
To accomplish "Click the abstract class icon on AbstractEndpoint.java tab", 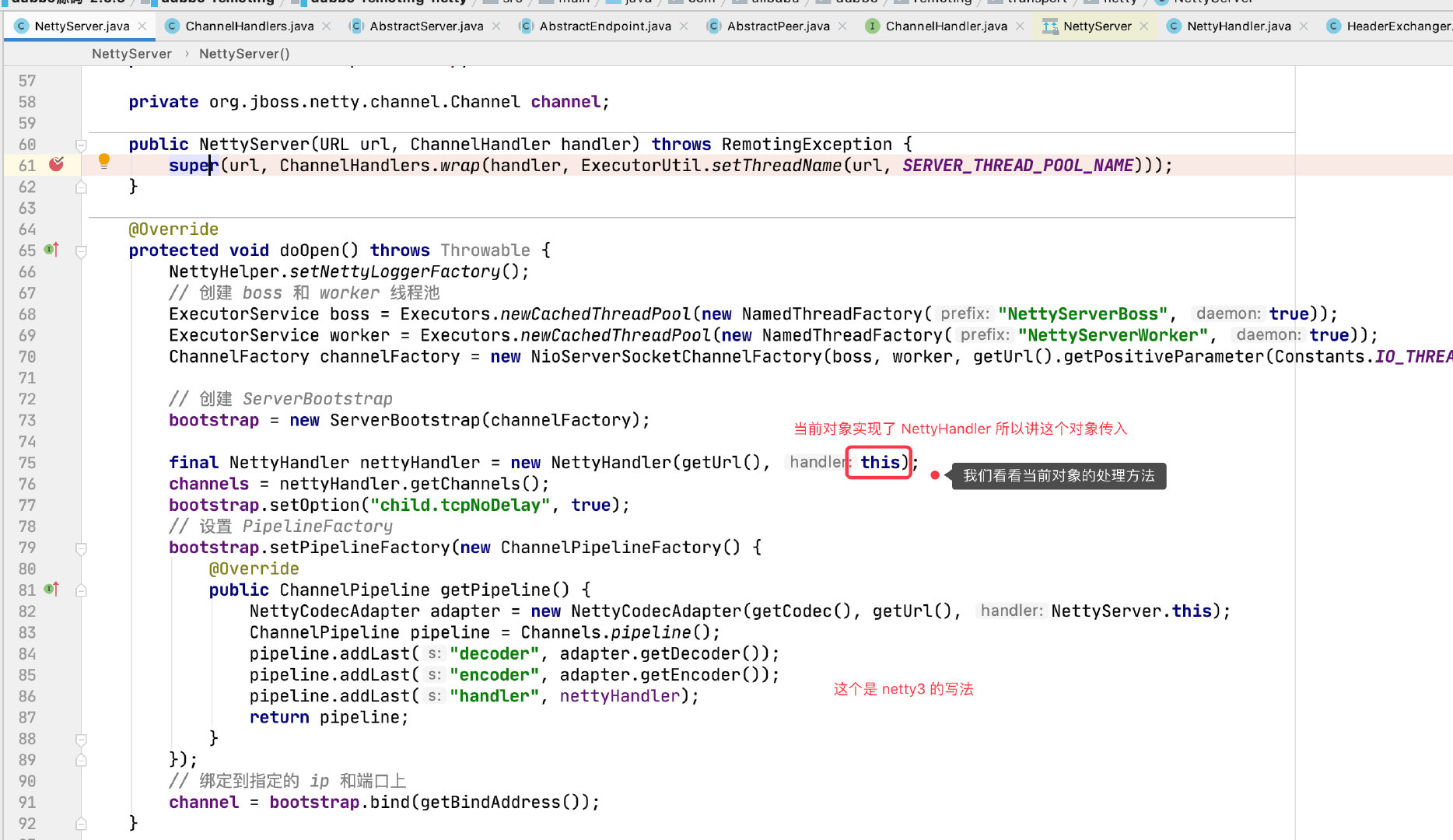I will [x=526, y=26].
